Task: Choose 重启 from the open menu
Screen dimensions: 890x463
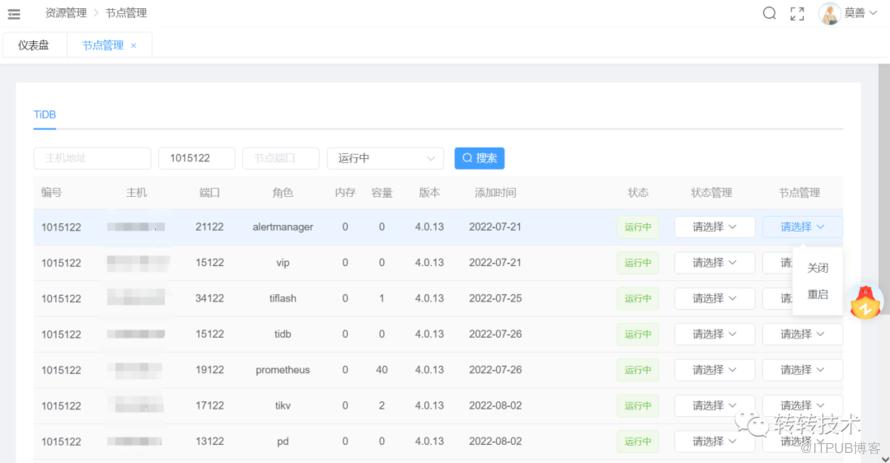Action: pyautogui.click(x=818, y=294)
